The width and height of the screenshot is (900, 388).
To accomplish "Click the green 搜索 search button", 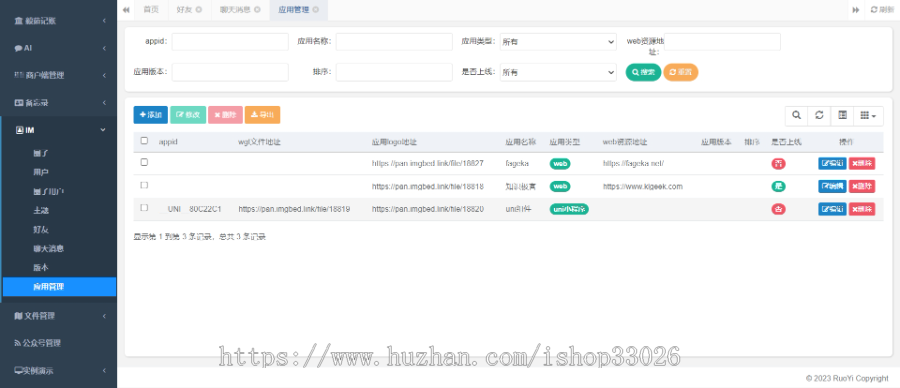I will 643,72.
